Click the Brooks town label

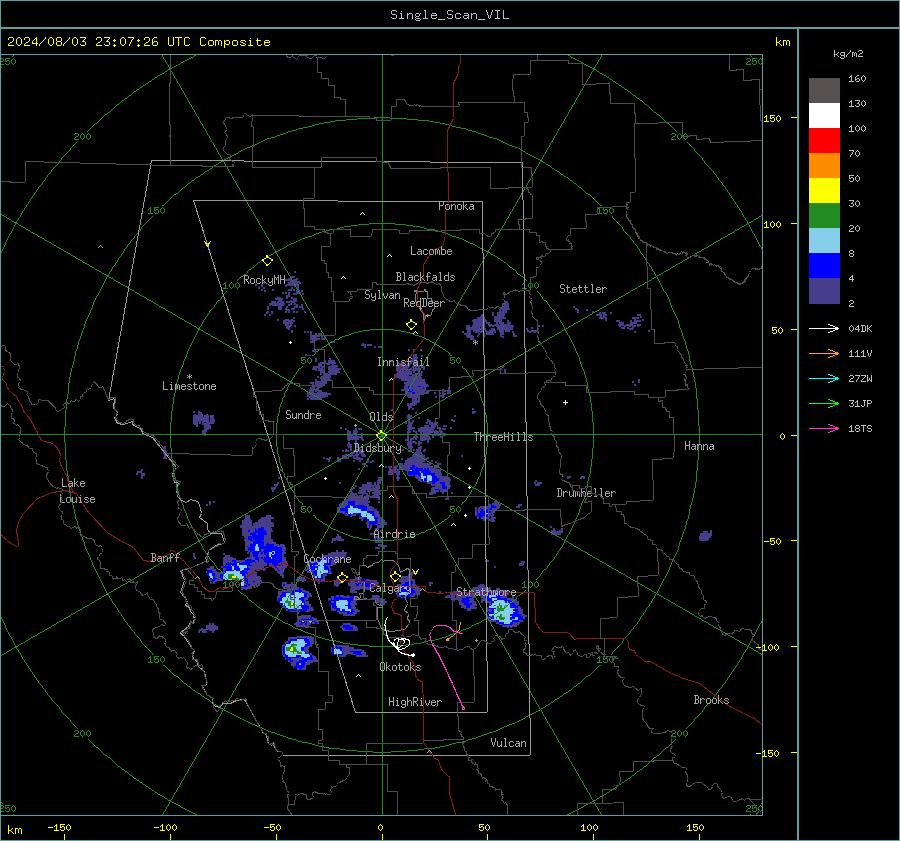[x=711, y=700]
